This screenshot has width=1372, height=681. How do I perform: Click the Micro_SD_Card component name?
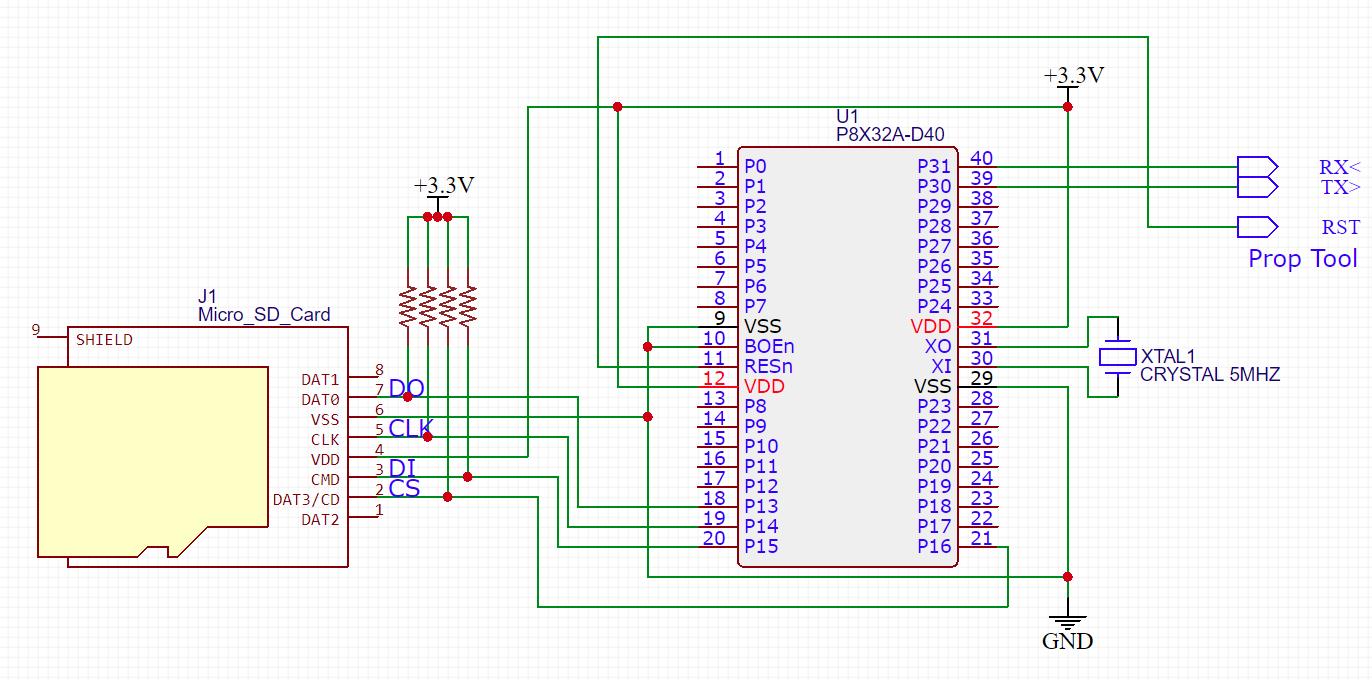(x=264, y=314)
